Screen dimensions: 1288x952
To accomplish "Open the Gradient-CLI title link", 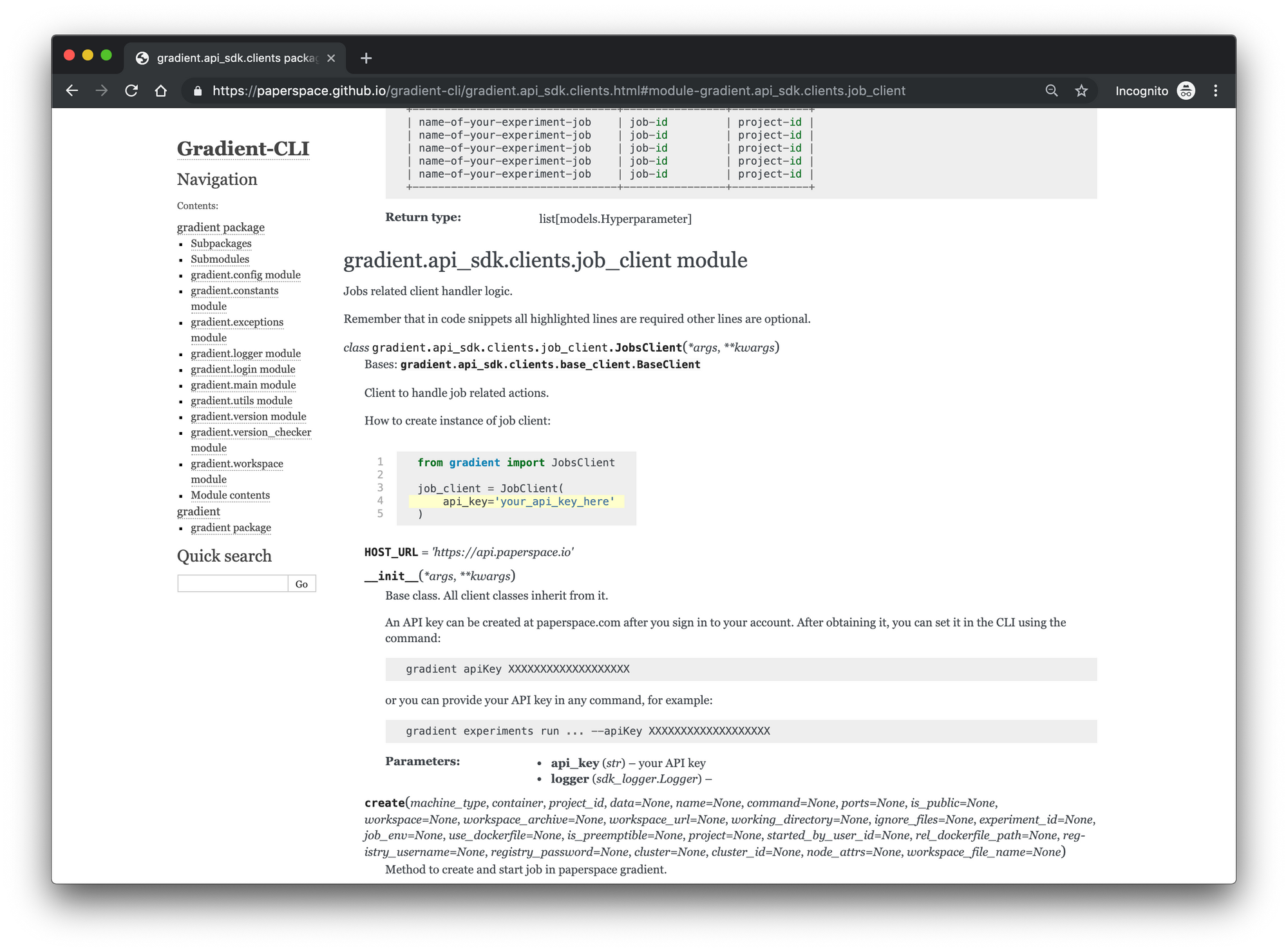I will [243, 149].
